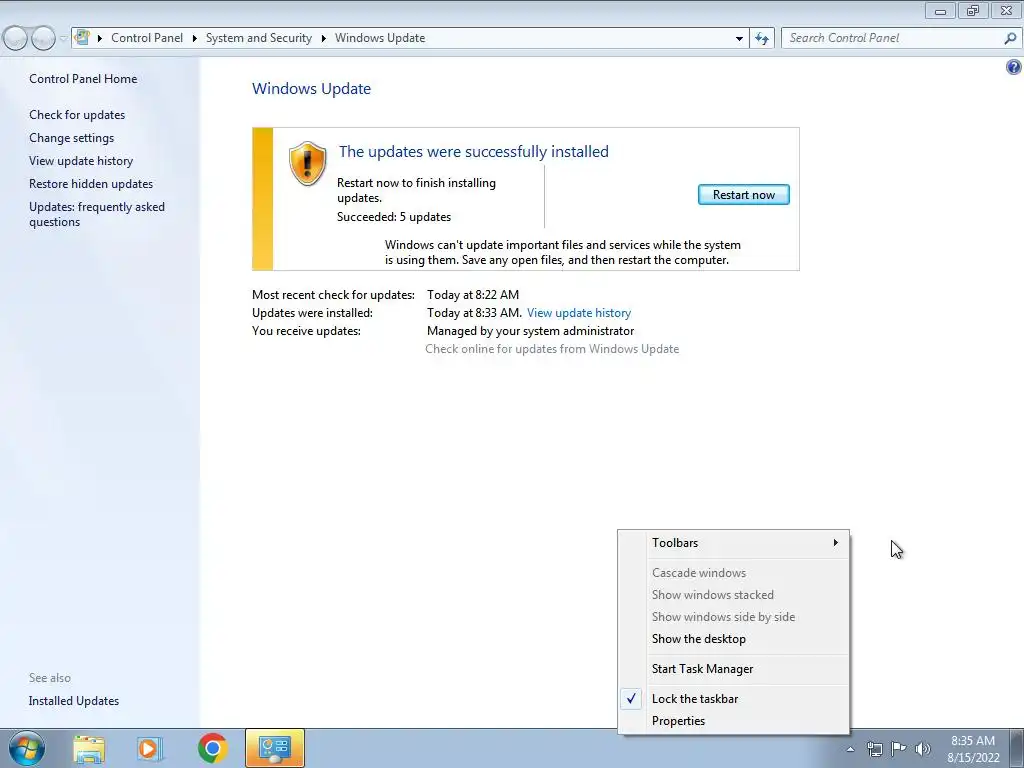Select the Control Panel taskbar button

275,748
